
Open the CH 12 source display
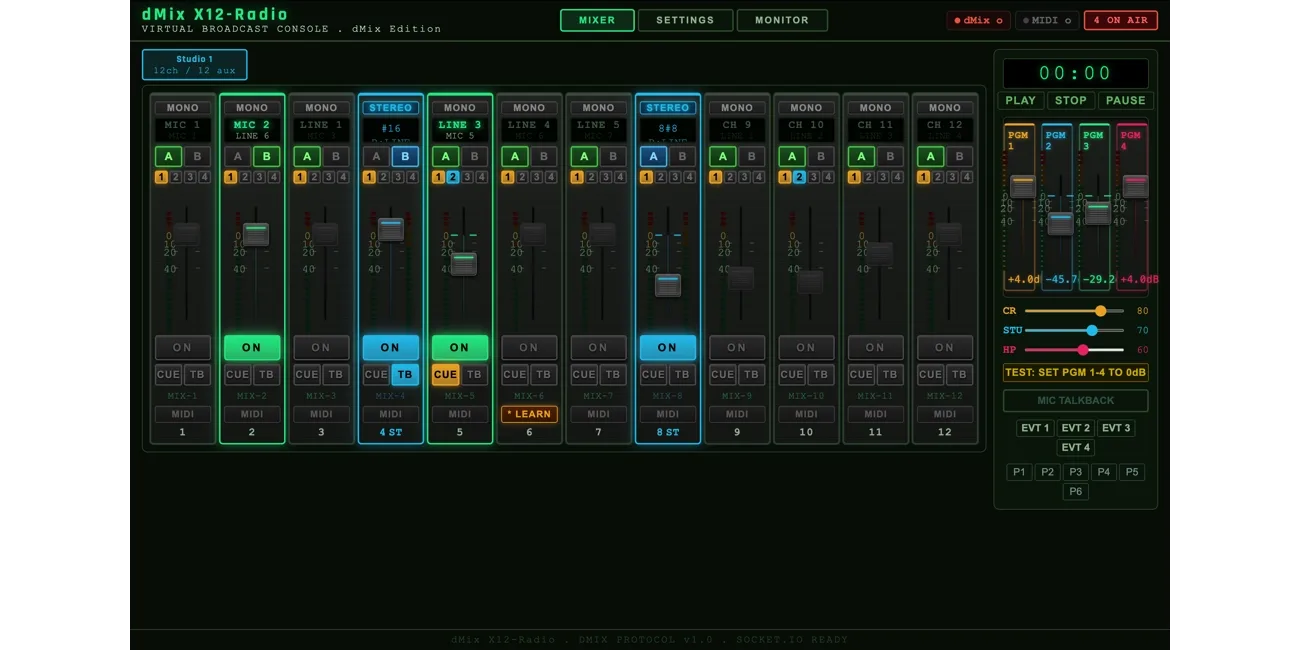click(x=944, y=130)
